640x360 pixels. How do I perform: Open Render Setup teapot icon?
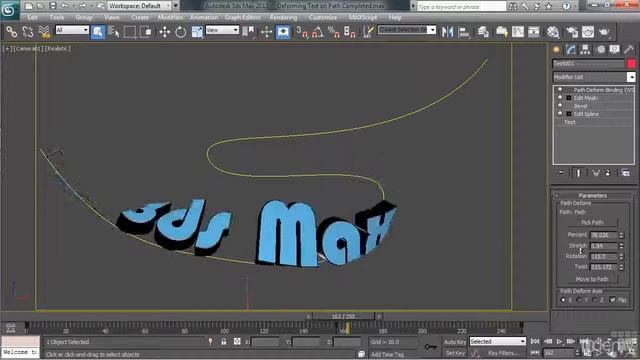572,32
